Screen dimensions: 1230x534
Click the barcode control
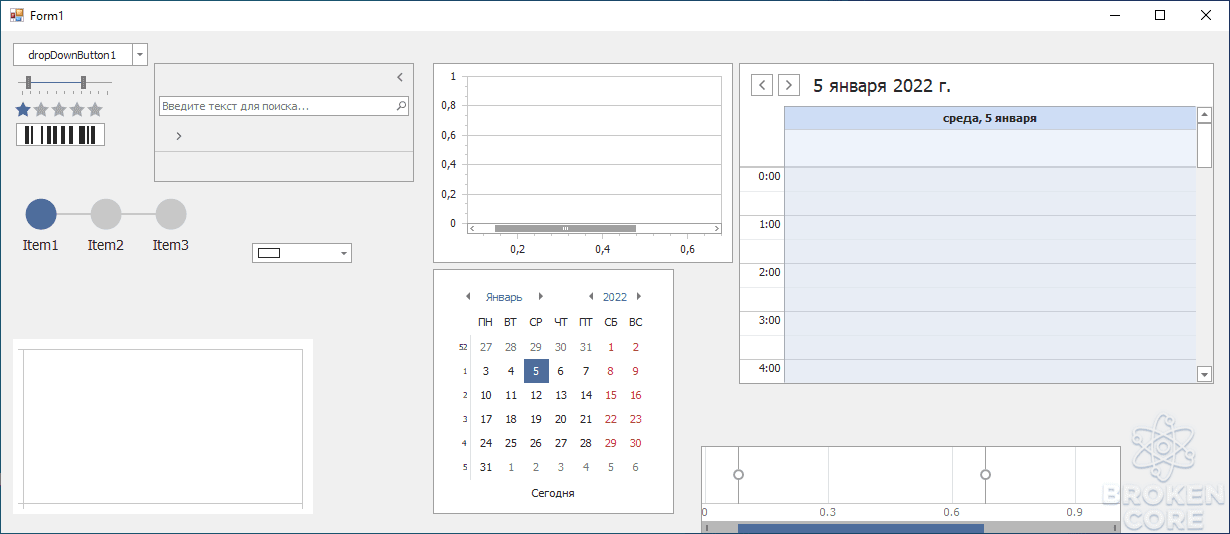tap(60, 135)
